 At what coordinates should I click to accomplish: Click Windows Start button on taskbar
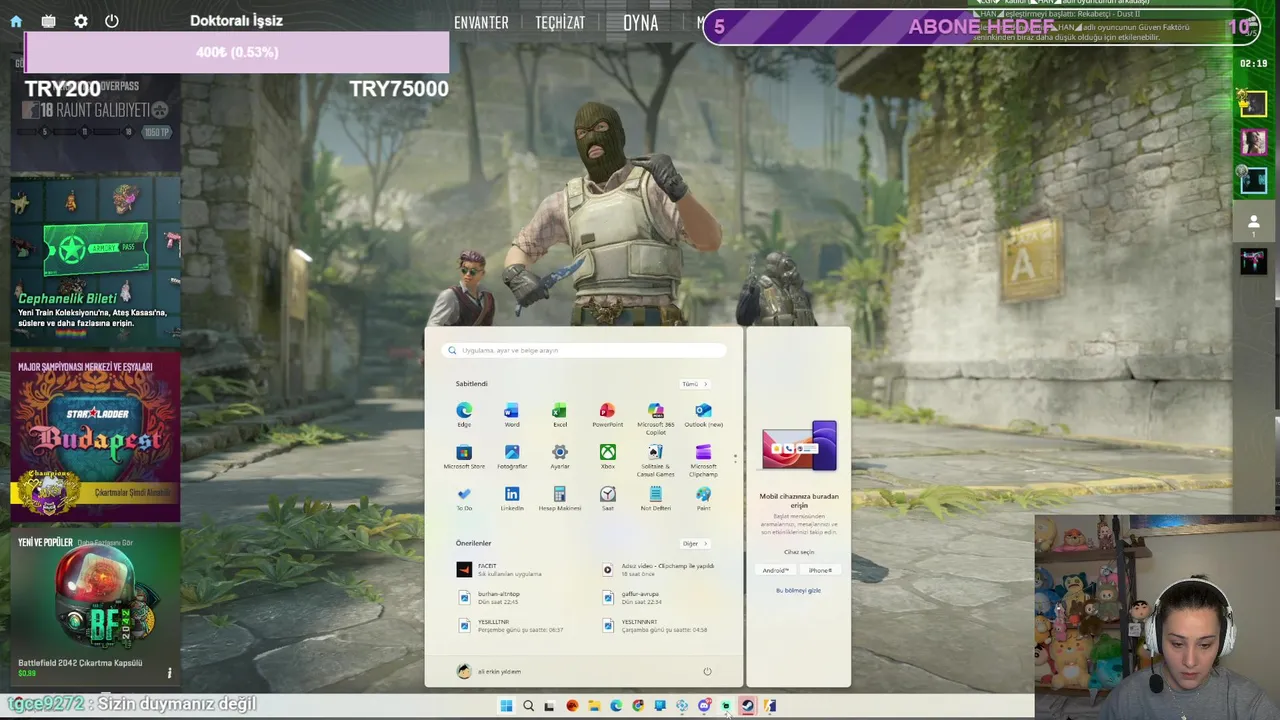tap(506, 706)
